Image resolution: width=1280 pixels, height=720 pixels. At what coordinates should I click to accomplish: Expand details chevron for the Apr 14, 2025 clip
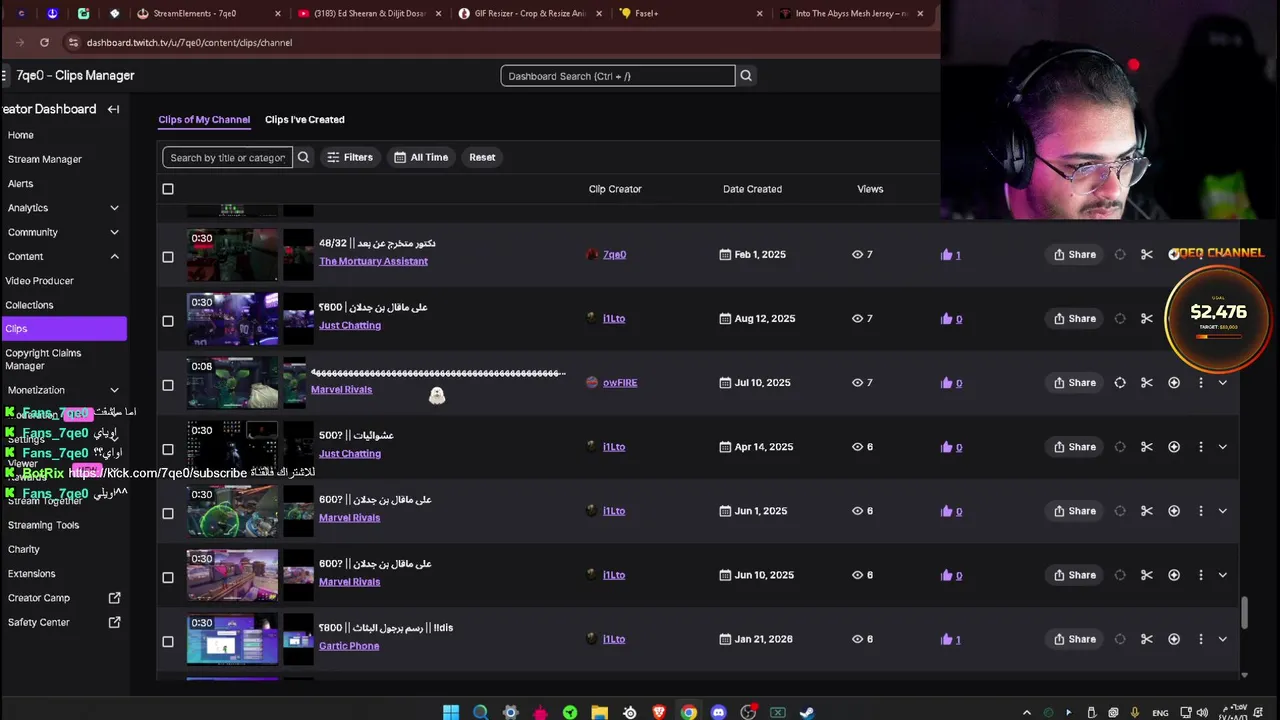point(1222,447)
